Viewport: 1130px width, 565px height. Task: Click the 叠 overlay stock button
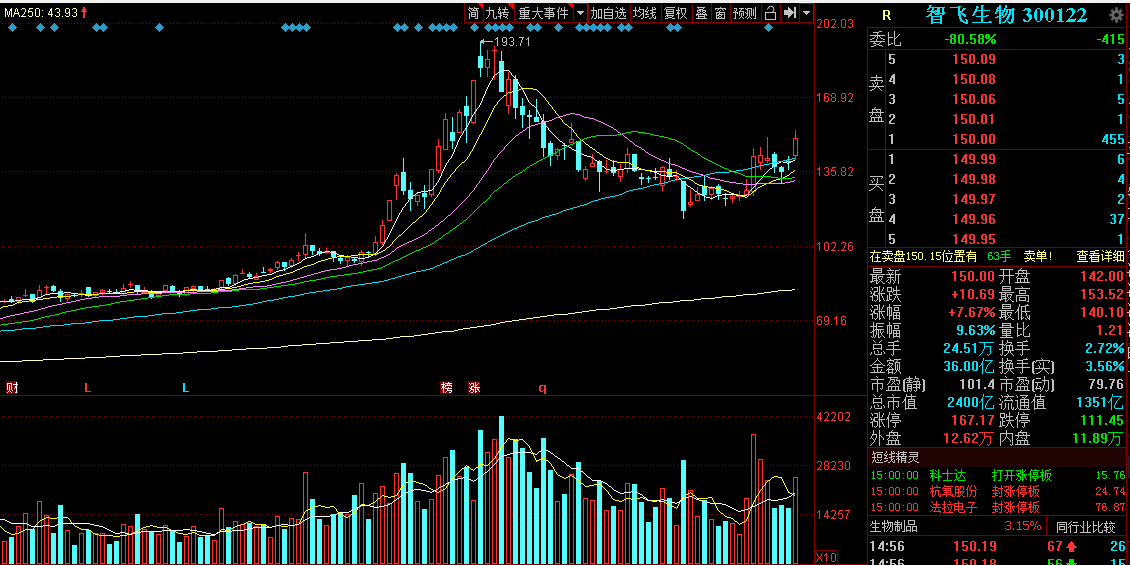pyautogui.click(x=701, y=12)
